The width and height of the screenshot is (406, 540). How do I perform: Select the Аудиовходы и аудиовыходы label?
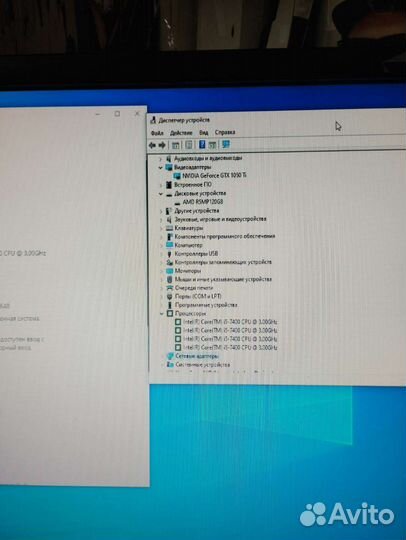[x=208, y=158]
